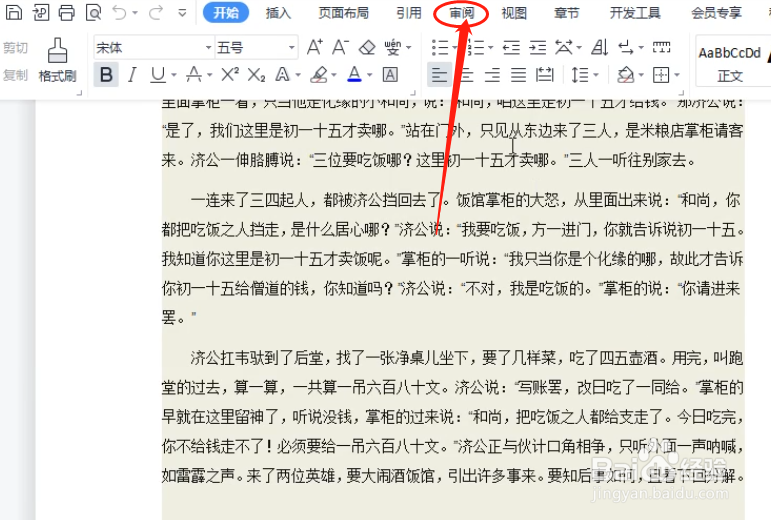This screenshot has width=771, height=520.
Task: Click the 剪切 cut button
Action: coord(15,48)
